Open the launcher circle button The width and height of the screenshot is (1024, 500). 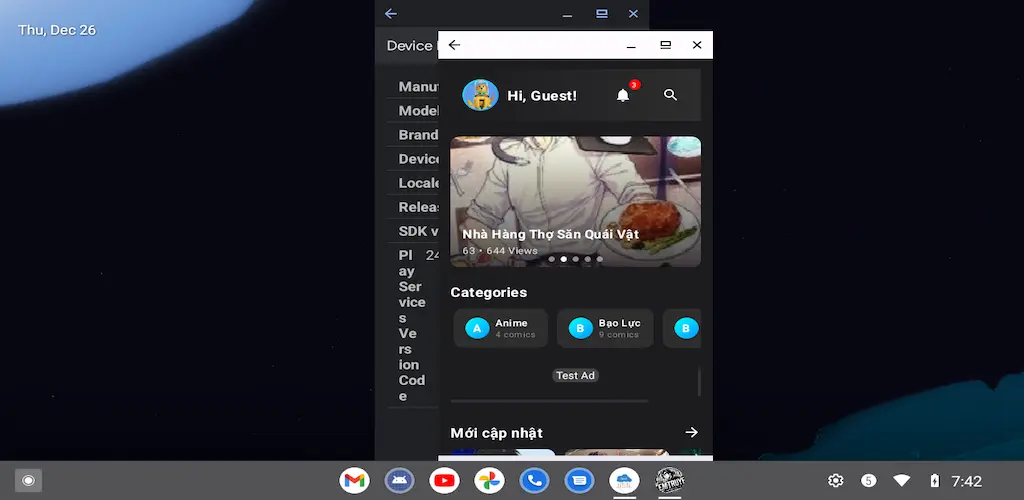point(28,480)
